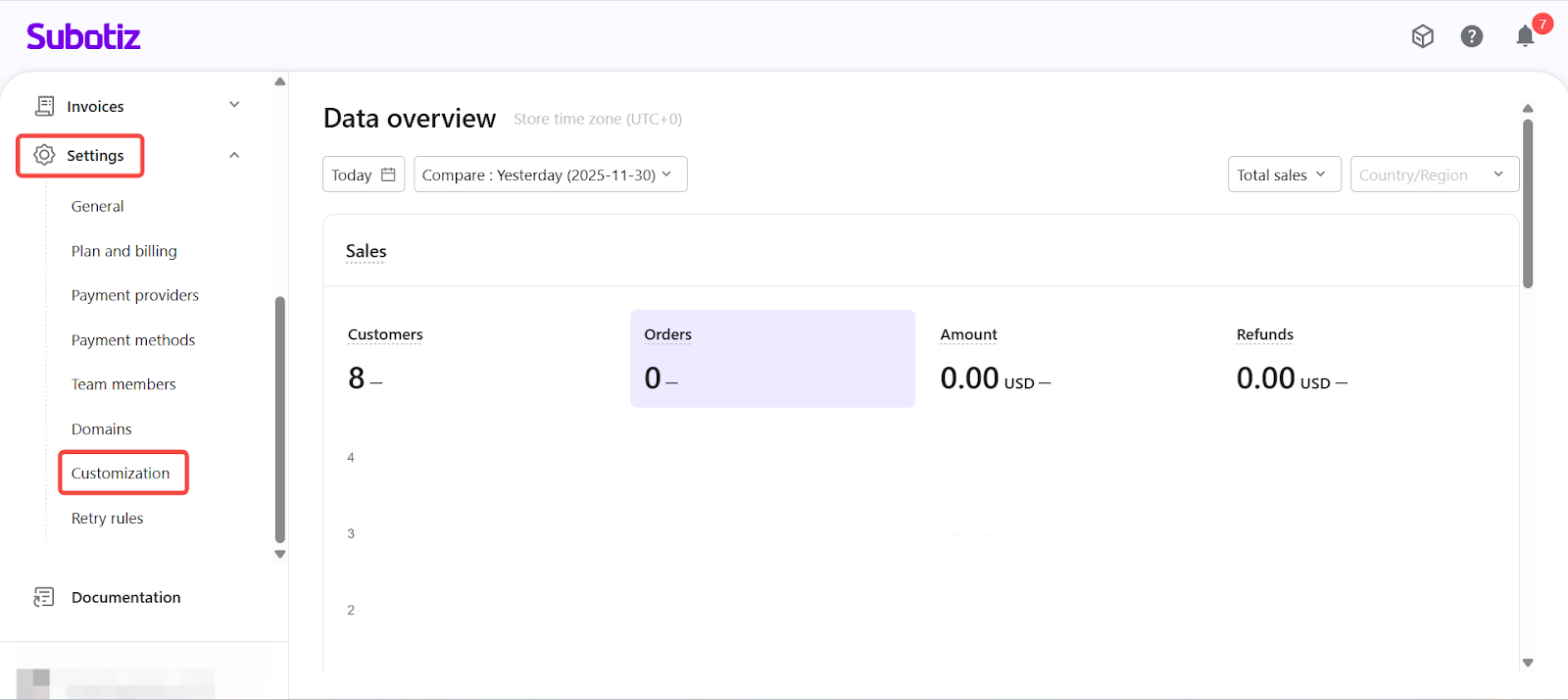
Task: Click the sidebar vertical scrollbar
Action: pos(280,419)
